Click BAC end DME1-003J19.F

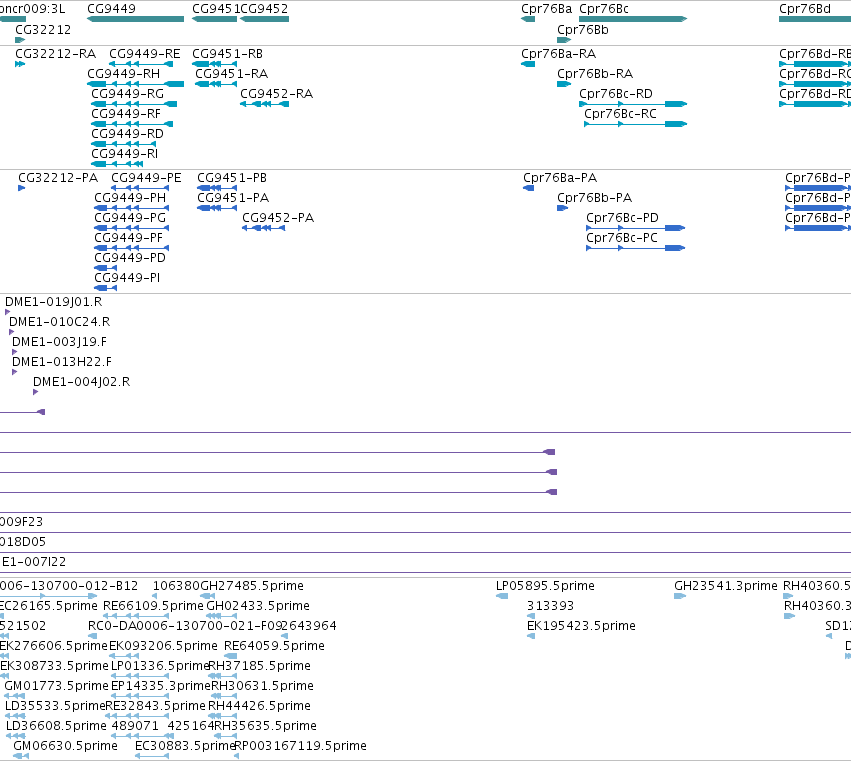point(59,343)
